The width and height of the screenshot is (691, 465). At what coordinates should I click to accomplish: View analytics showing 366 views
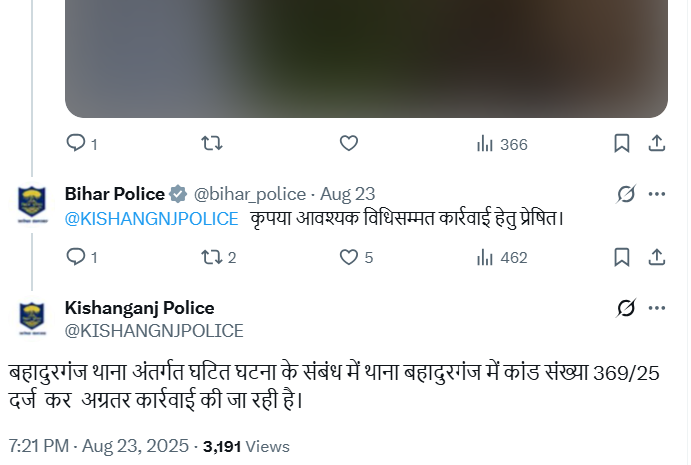[x=501, y=144]
